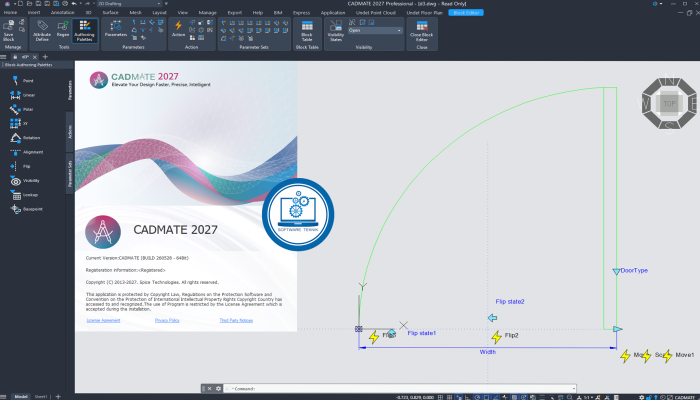Switch to the Mesh ribbon tab
Viewport: 700px width, 400px height.
(x=135, y=12)
